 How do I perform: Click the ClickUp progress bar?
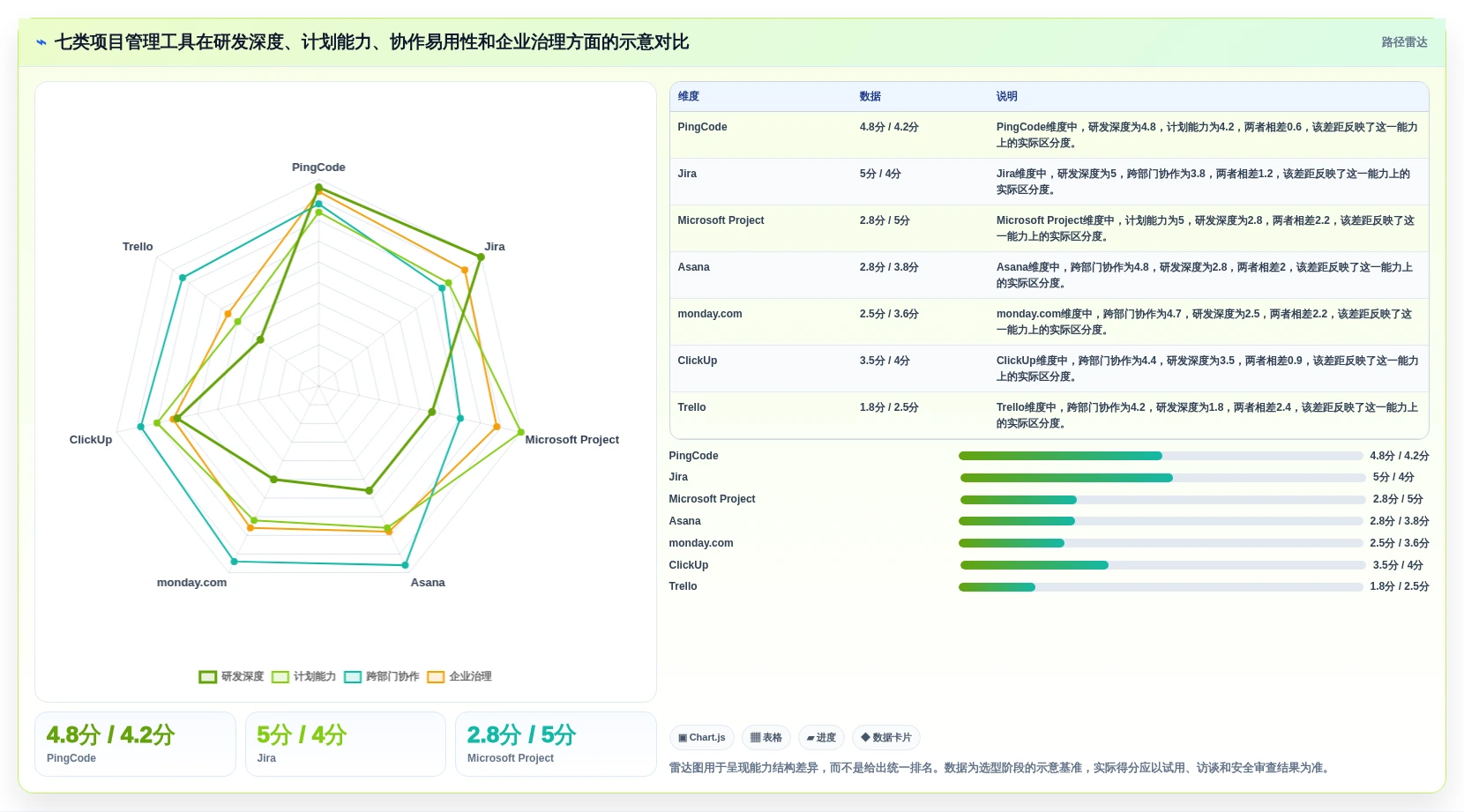pos(1162,565)
